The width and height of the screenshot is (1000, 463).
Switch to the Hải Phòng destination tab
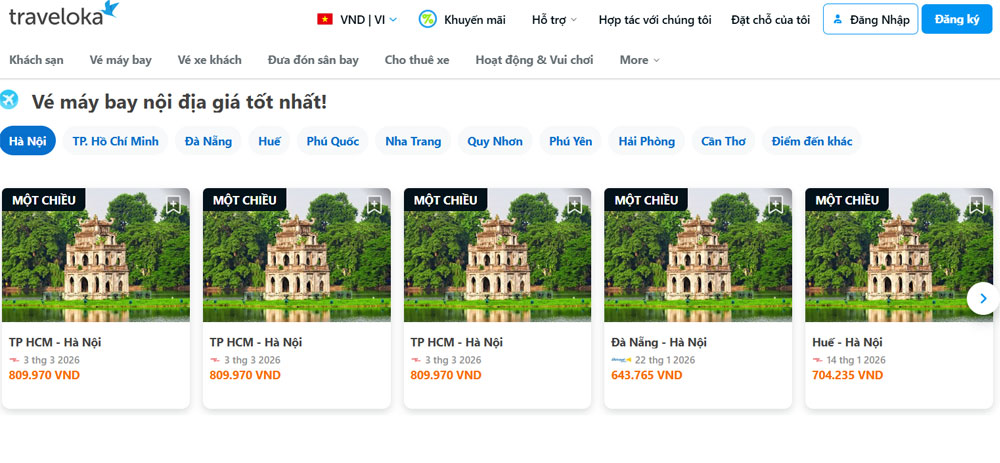click(647, 141)
